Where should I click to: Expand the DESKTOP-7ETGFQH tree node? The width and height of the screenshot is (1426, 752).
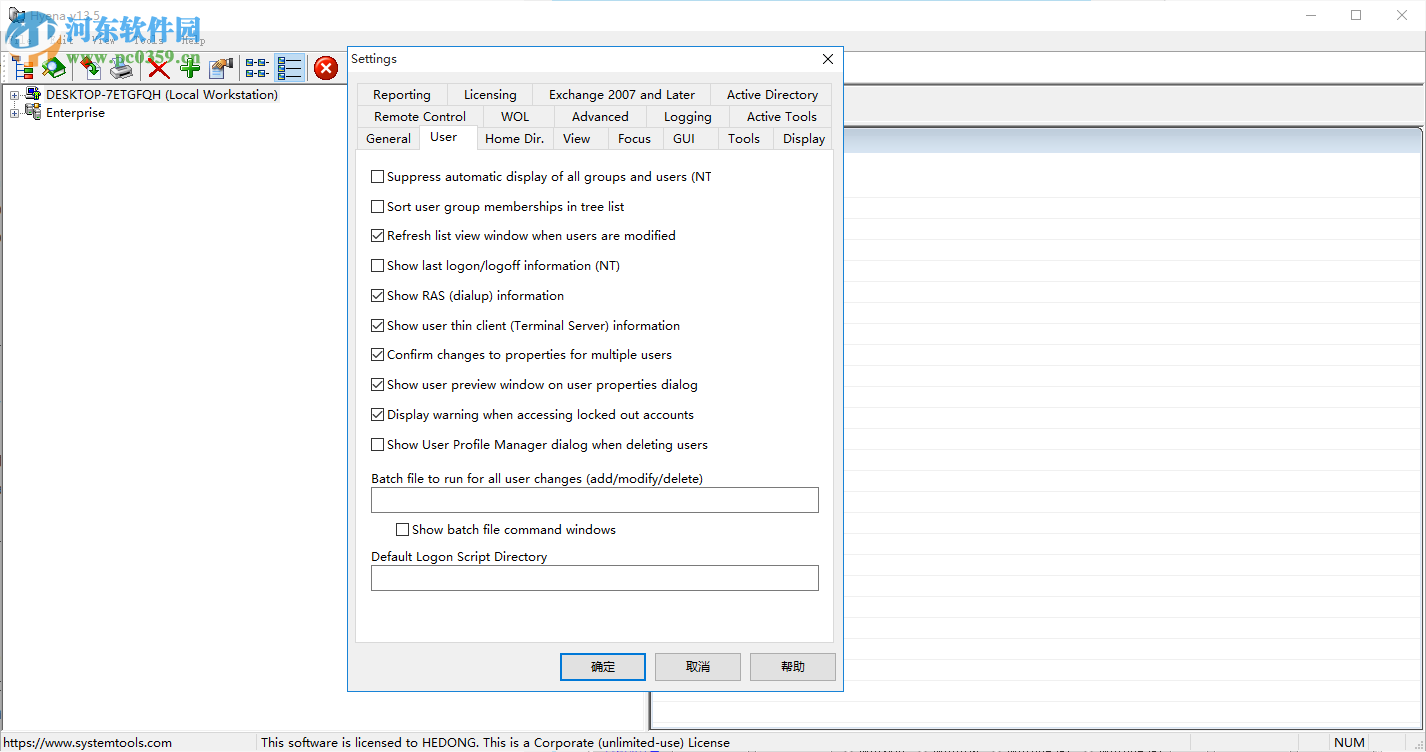15,96
